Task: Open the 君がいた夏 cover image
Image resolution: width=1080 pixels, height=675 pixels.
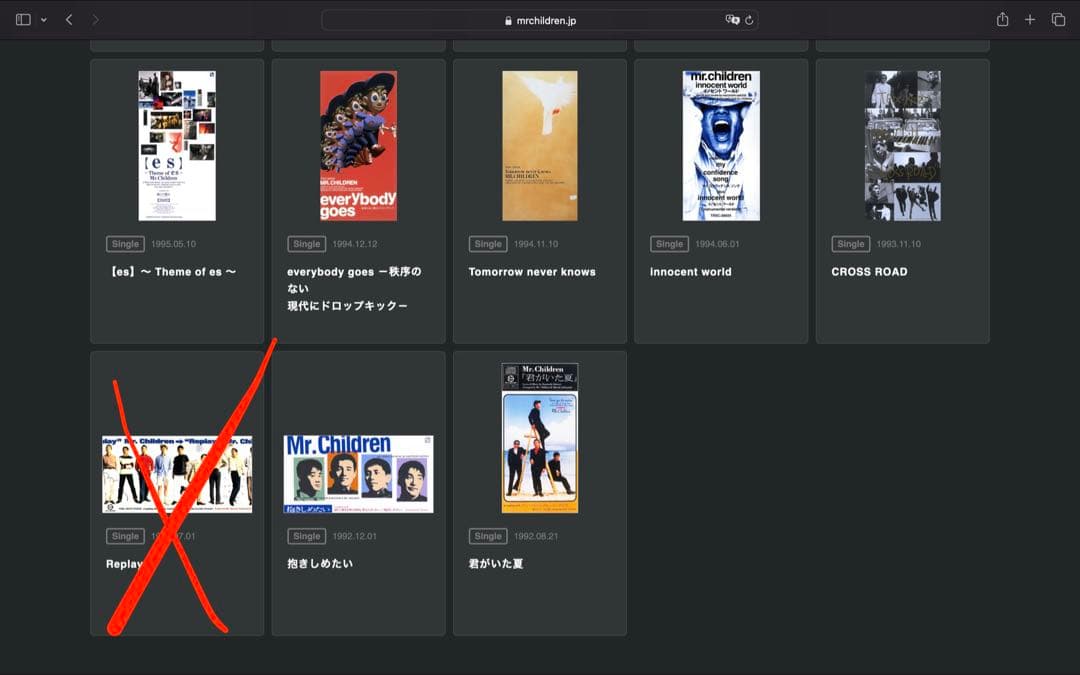Action: pyautogui.click(x=540, y=438)
